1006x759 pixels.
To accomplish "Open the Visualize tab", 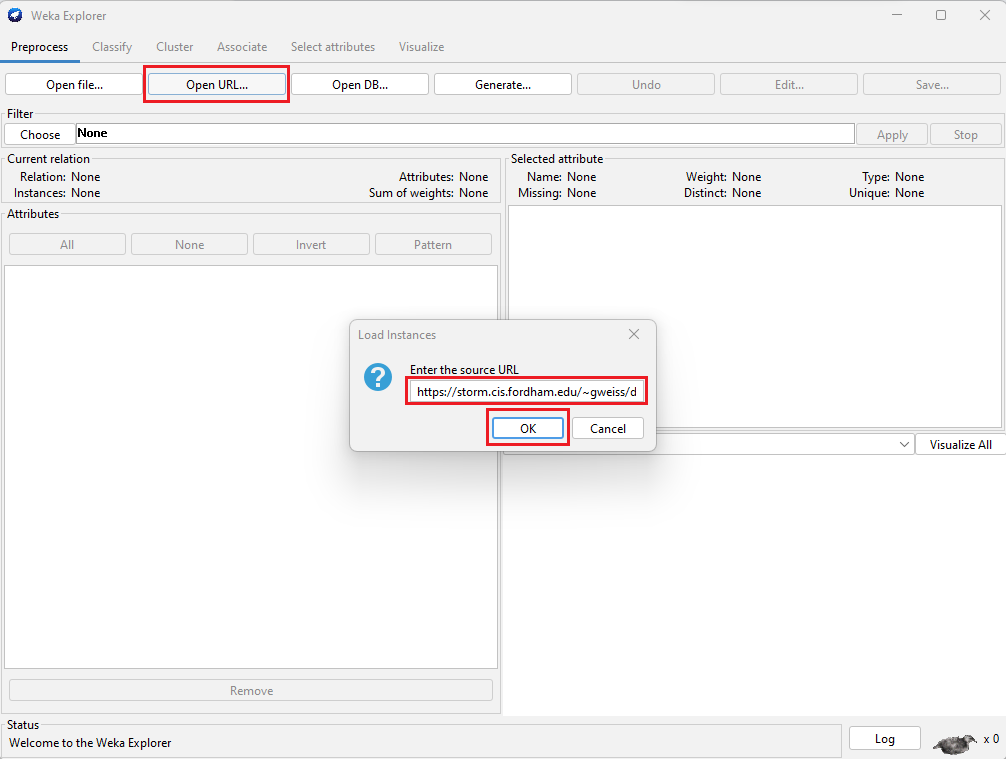I will tap(422, 47).
